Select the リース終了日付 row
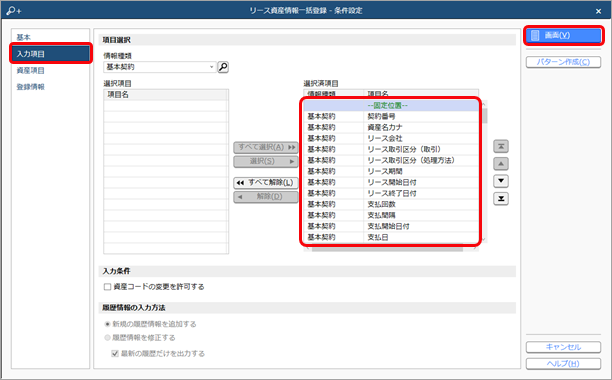This screenshot has height=380, width=612. [391, 193]
